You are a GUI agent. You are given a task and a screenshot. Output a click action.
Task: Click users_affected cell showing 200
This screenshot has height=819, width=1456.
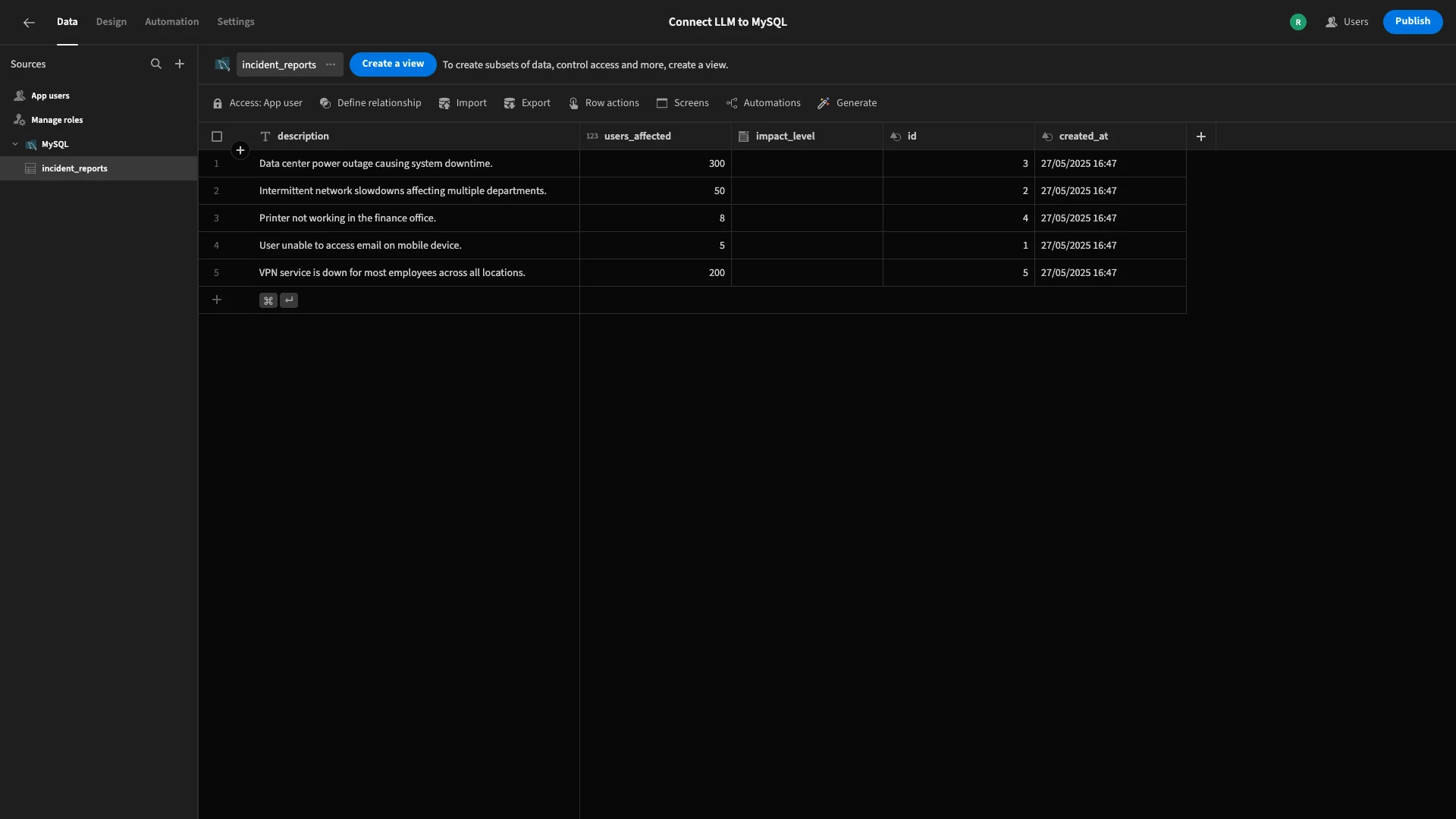coord(656,273)
